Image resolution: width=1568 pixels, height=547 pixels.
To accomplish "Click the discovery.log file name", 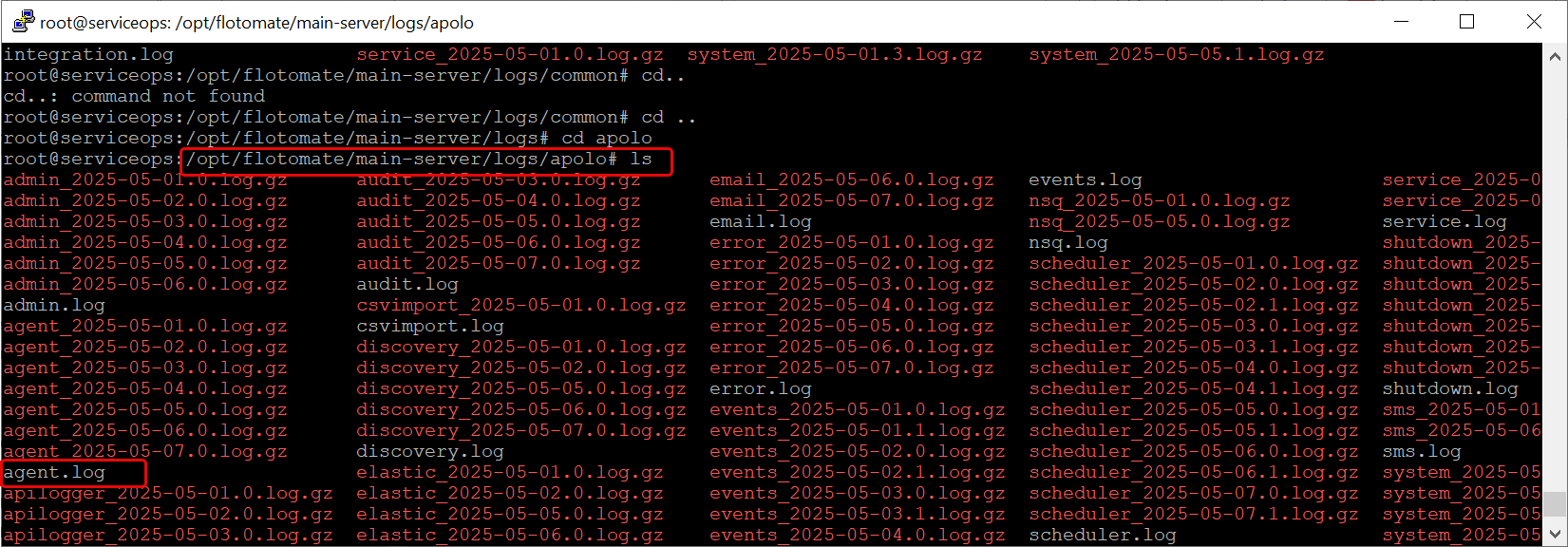I will [430, 451].
